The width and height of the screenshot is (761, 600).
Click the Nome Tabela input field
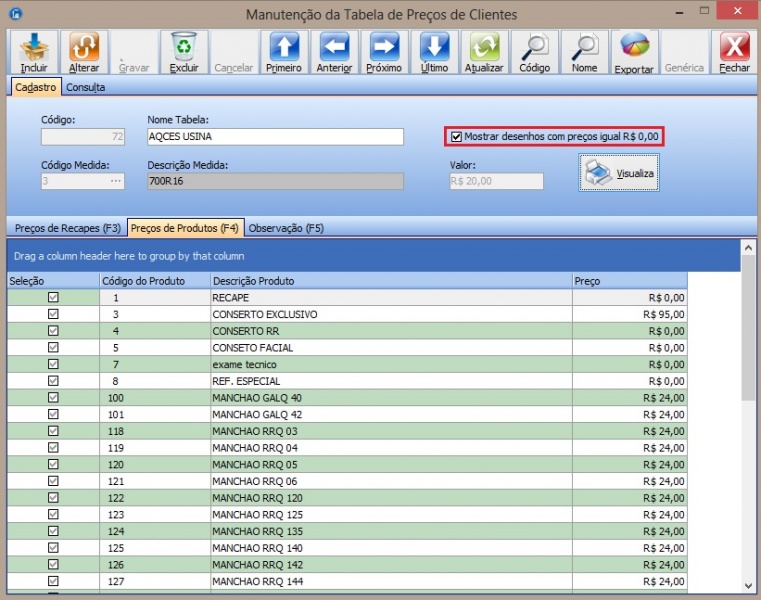click(275, 137)
